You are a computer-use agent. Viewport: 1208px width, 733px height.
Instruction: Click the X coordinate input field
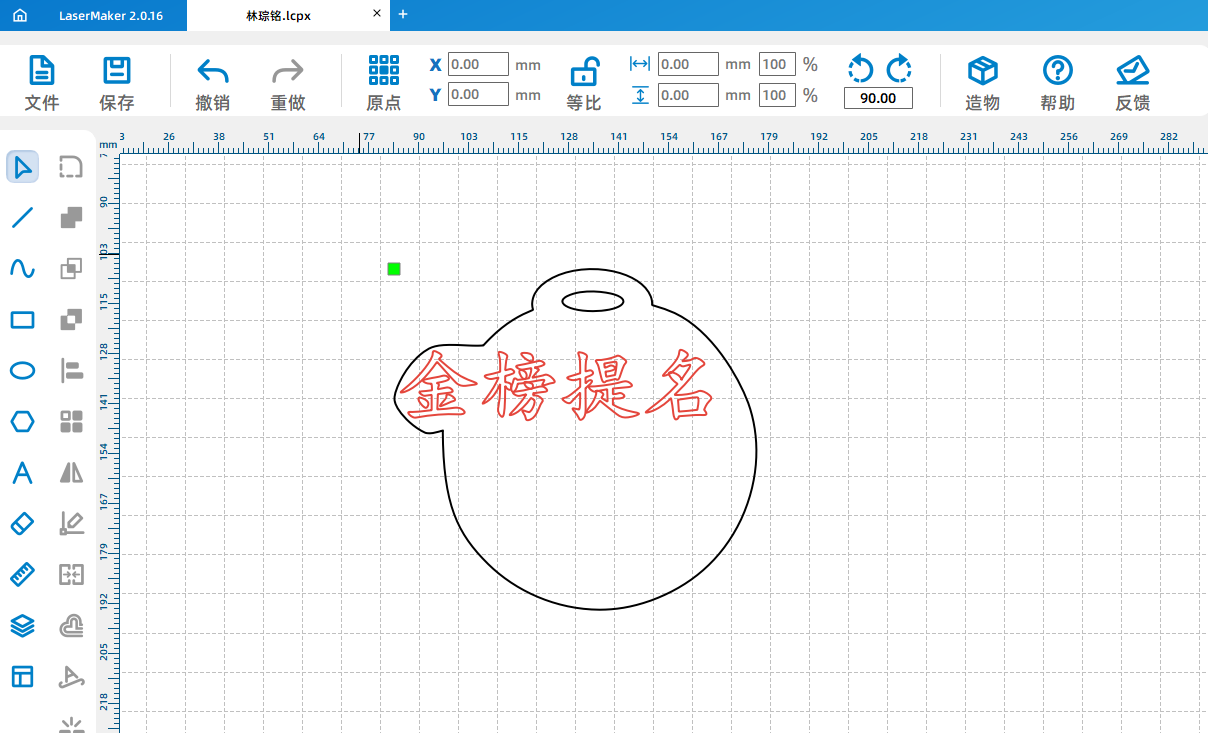[x=478, y=65]
